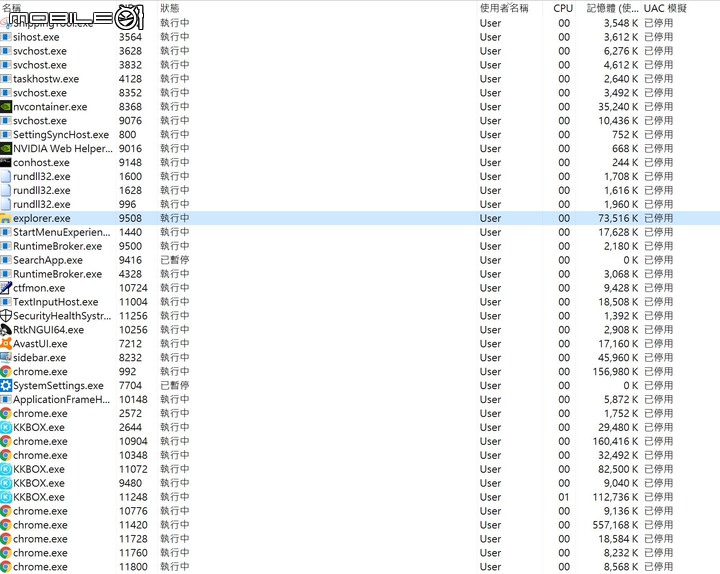Viewport: 720px width, 574px height.
Task: Sort by the 名稱 column header
Action: 11,7
